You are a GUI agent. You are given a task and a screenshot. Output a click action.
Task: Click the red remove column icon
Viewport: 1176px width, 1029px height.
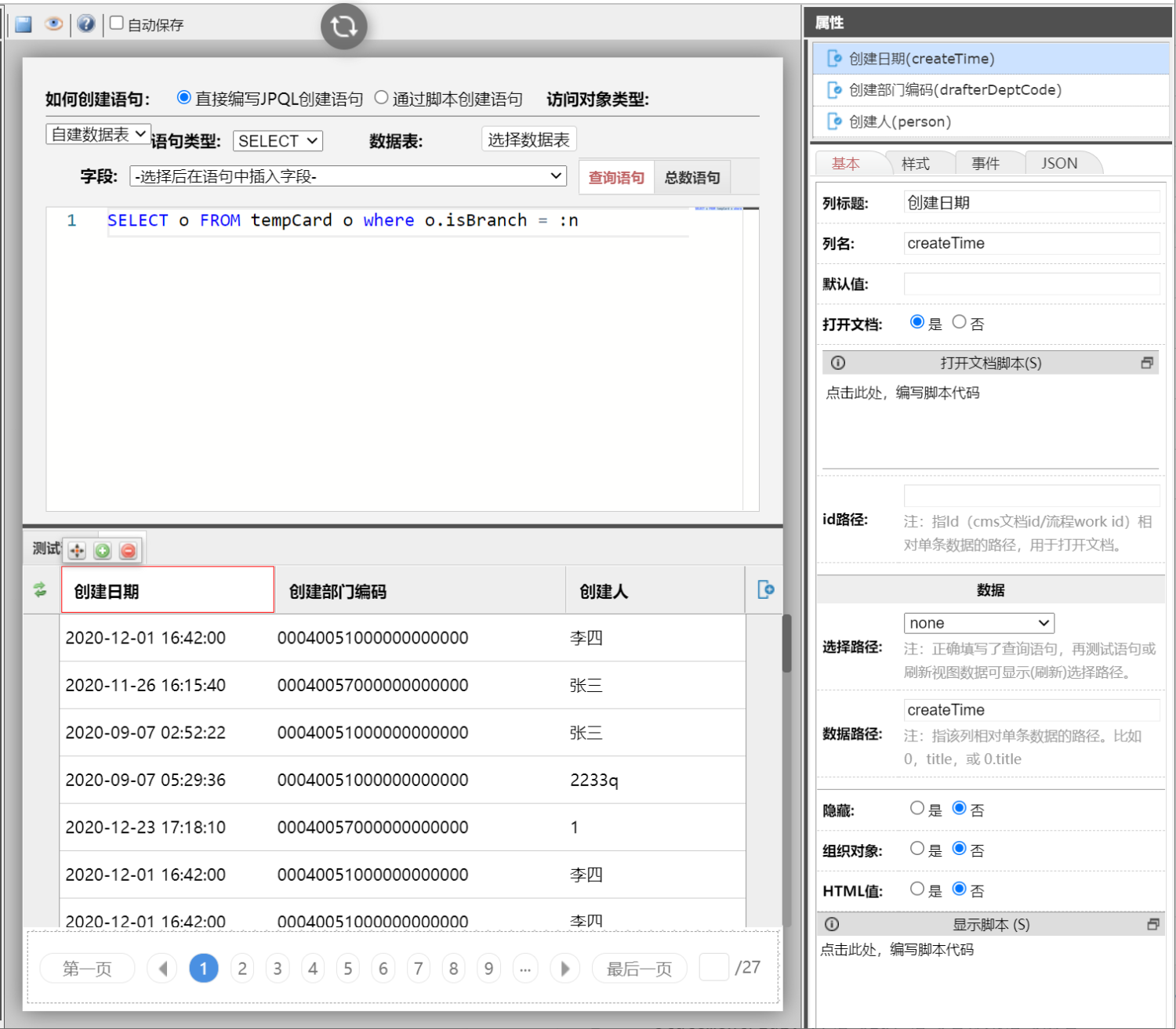point(129,551)
